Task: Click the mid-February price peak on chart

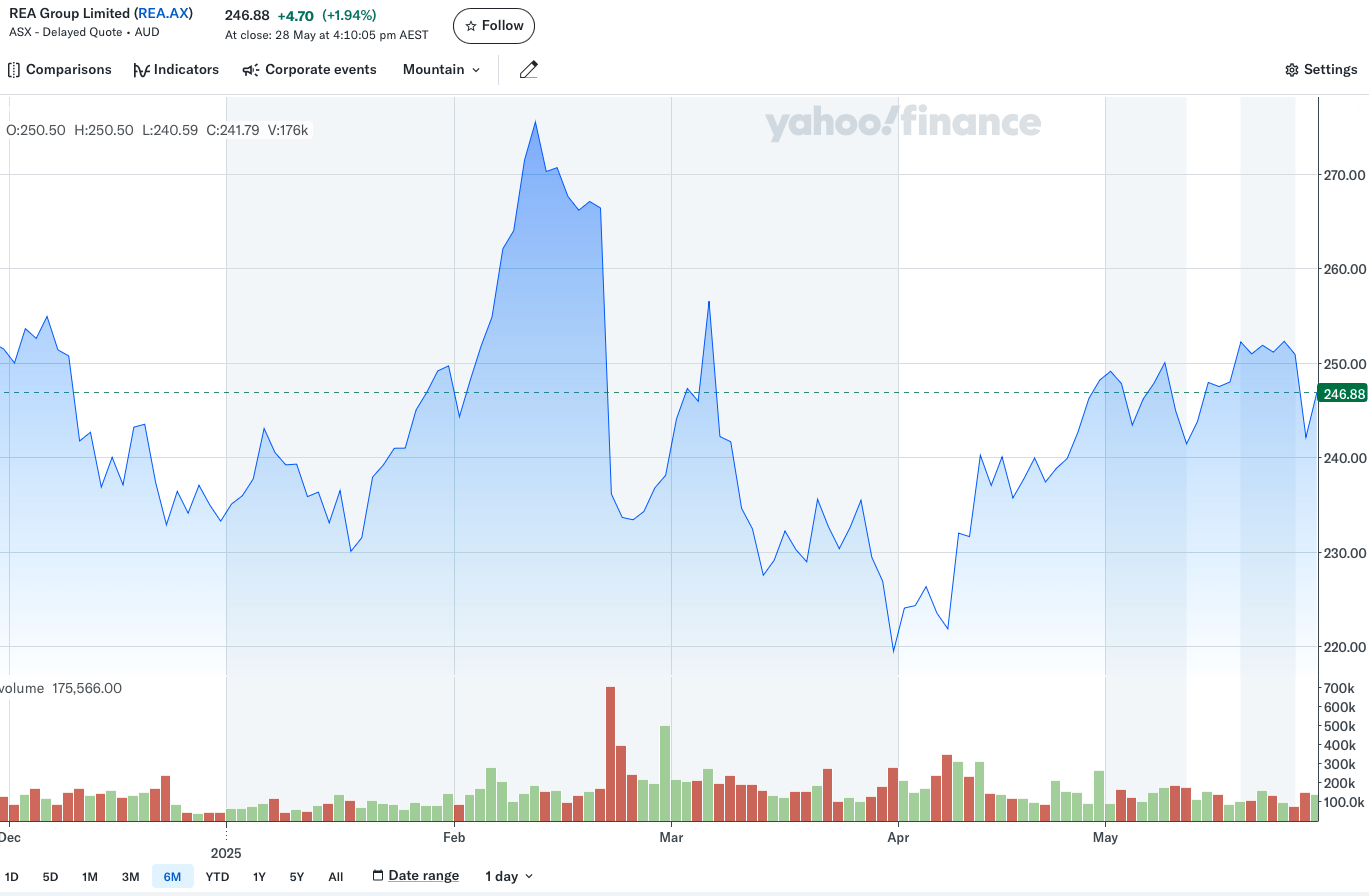Action: (x=535, y=122)
